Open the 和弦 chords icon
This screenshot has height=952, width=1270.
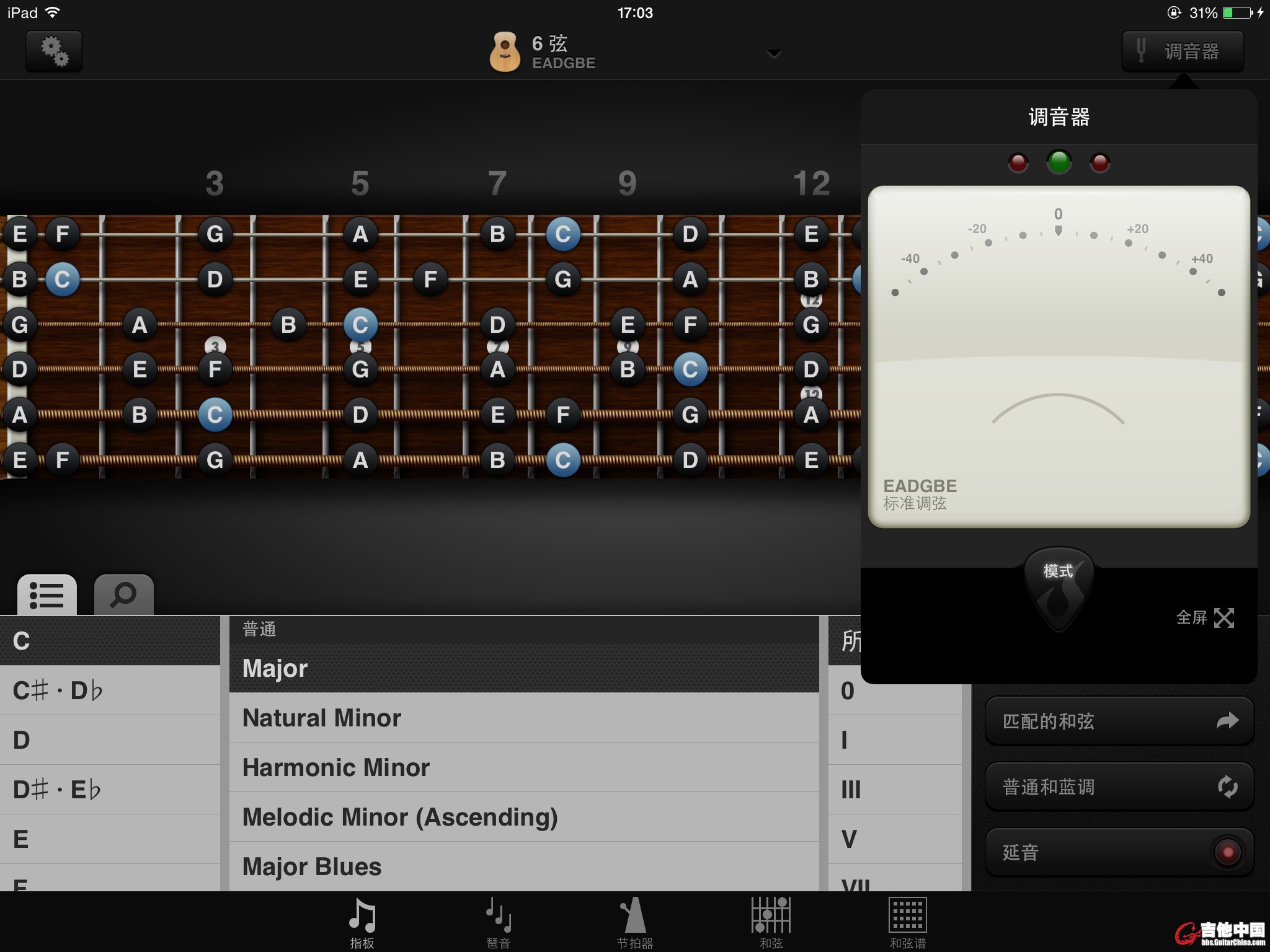(x=771, y=922)
